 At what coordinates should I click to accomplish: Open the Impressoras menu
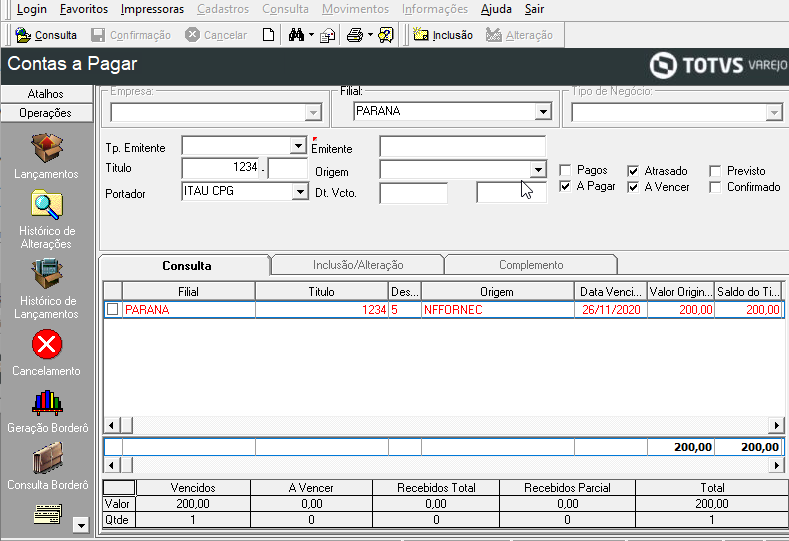(x=152, y=9)
